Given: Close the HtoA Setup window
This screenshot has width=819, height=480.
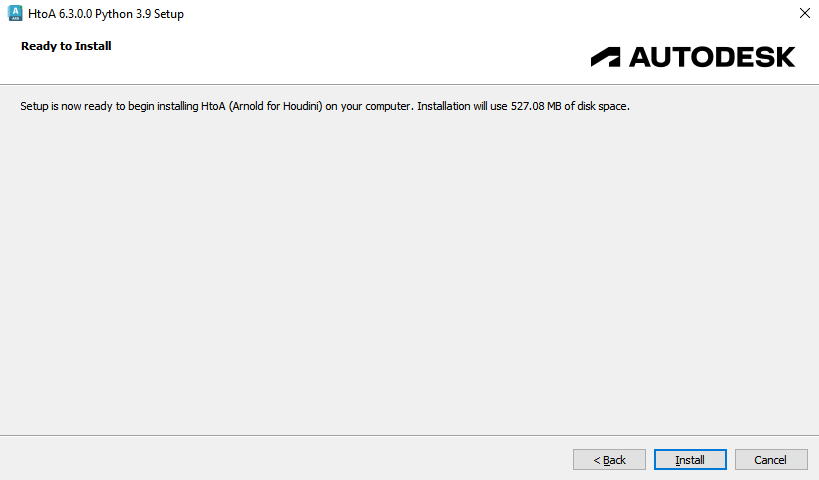Looking at the screenshot, I should point(804,13).
